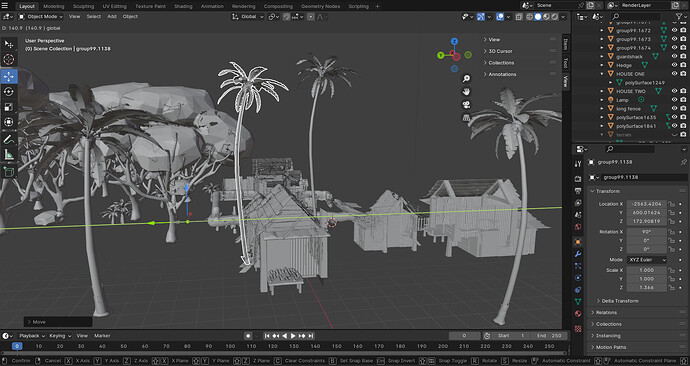Open the XYZ Euler rotation mode dropdown
This screenshot has height=366, width=690.
tap(646, 260)
